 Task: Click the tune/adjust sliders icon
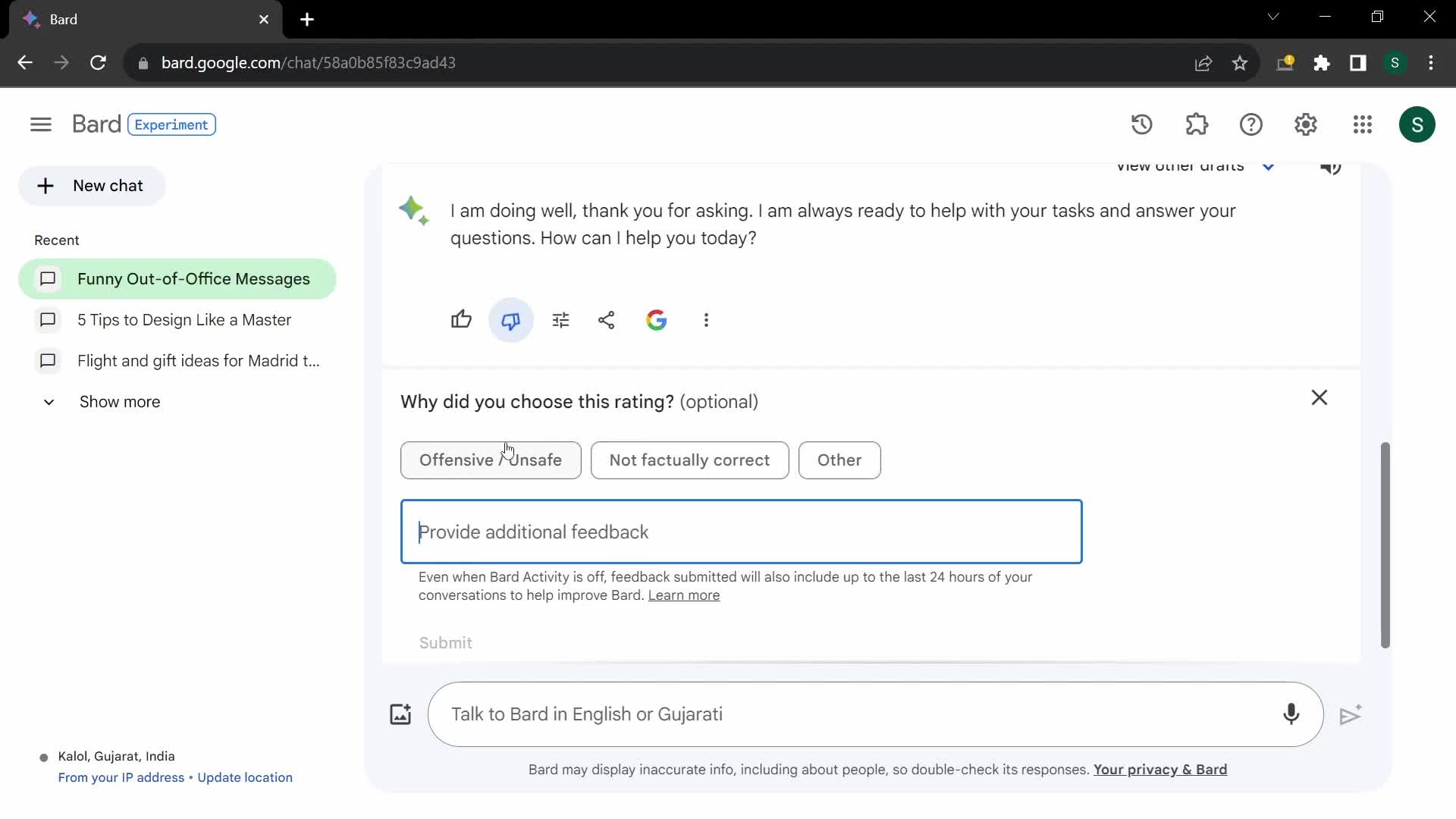coord(561,320)
